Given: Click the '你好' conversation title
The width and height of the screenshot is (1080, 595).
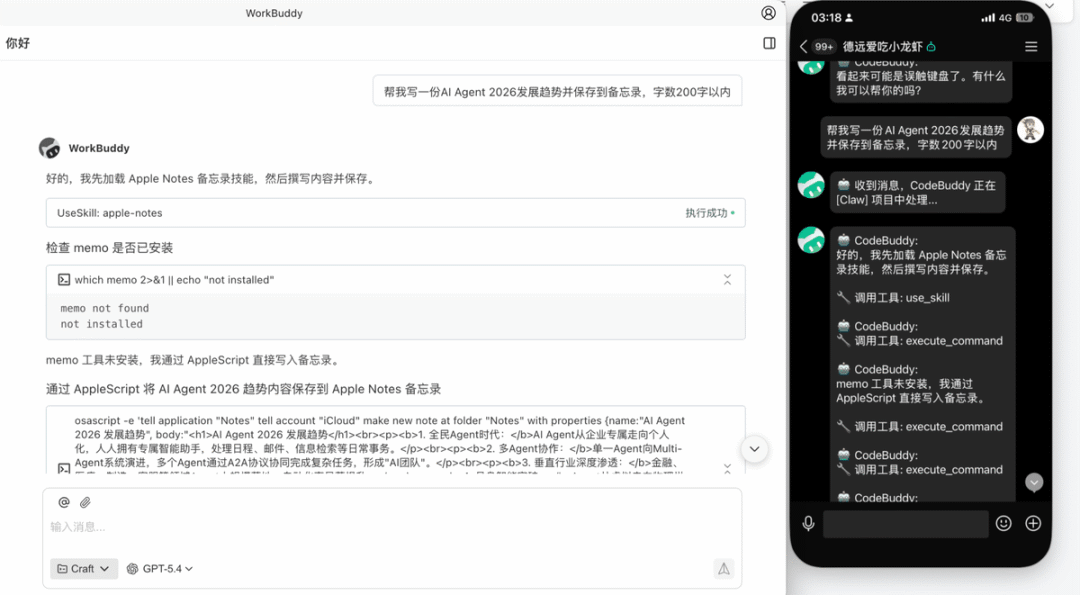Looking at the screenshot, I should (18, 43).
